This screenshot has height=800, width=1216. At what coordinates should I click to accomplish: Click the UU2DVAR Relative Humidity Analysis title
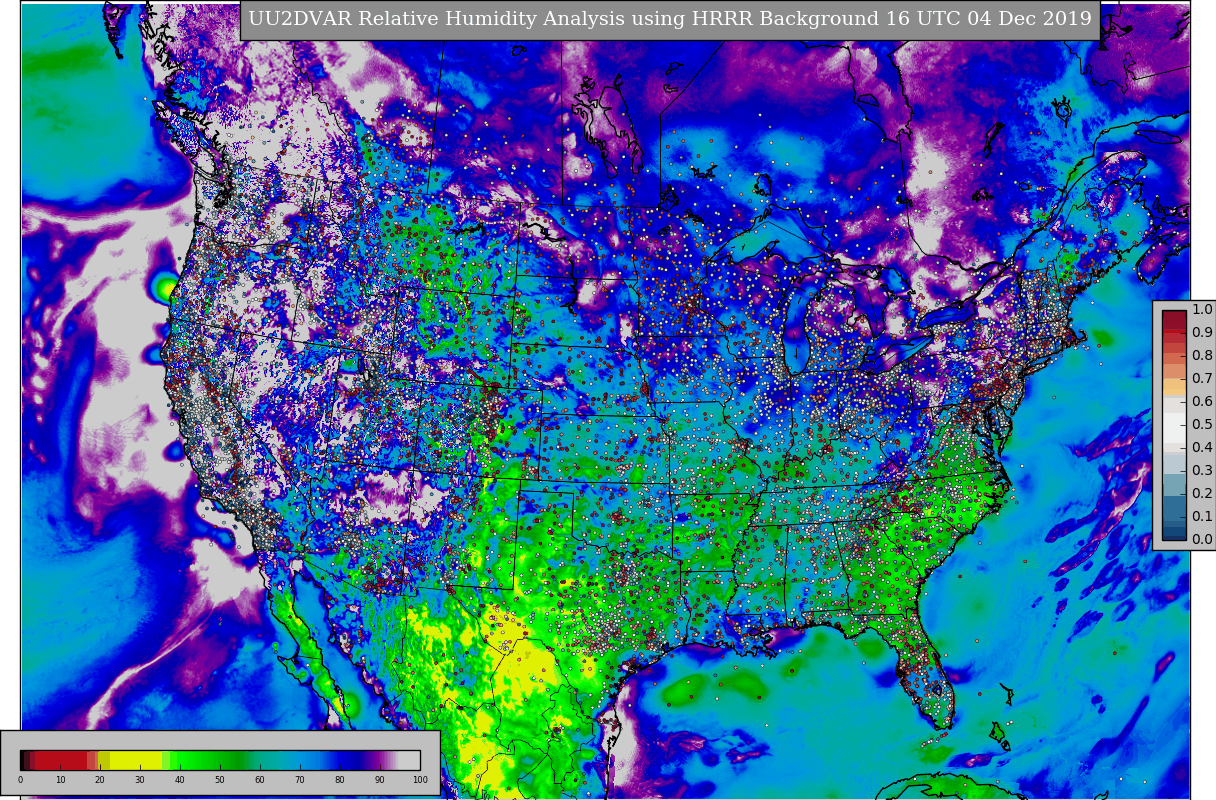pos(670,20)
